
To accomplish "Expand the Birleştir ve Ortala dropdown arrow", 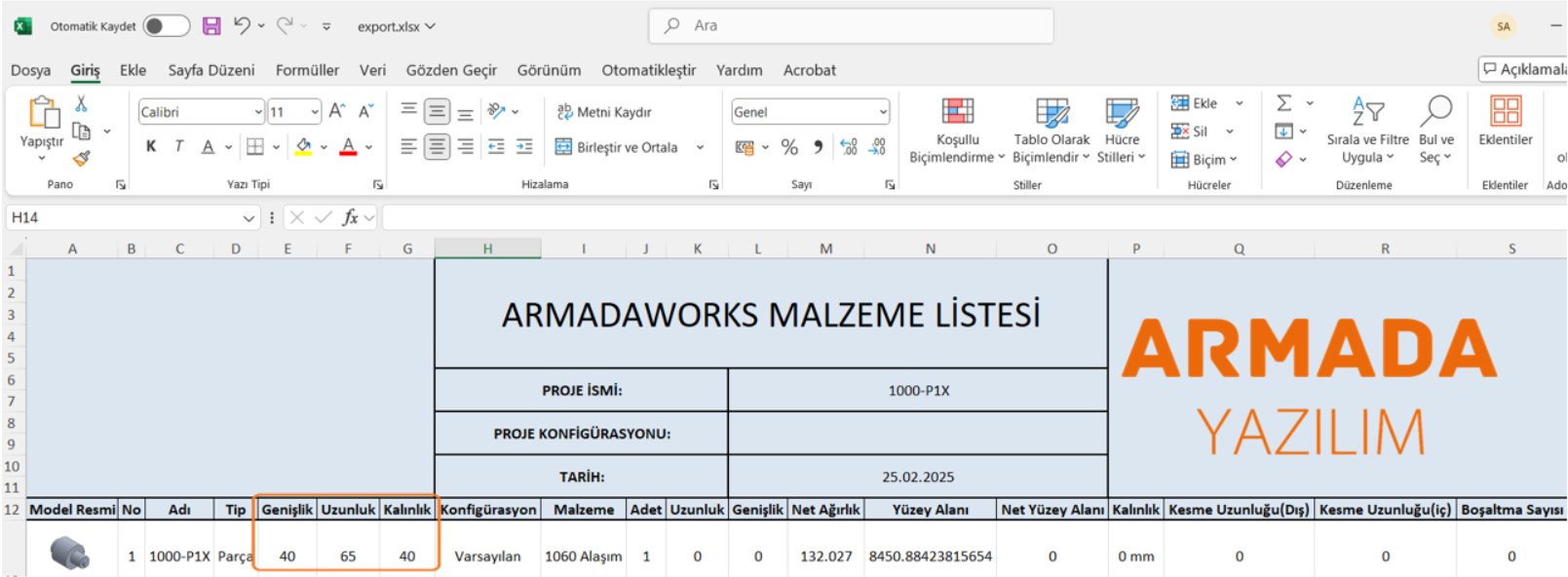I will pos(700,147).
